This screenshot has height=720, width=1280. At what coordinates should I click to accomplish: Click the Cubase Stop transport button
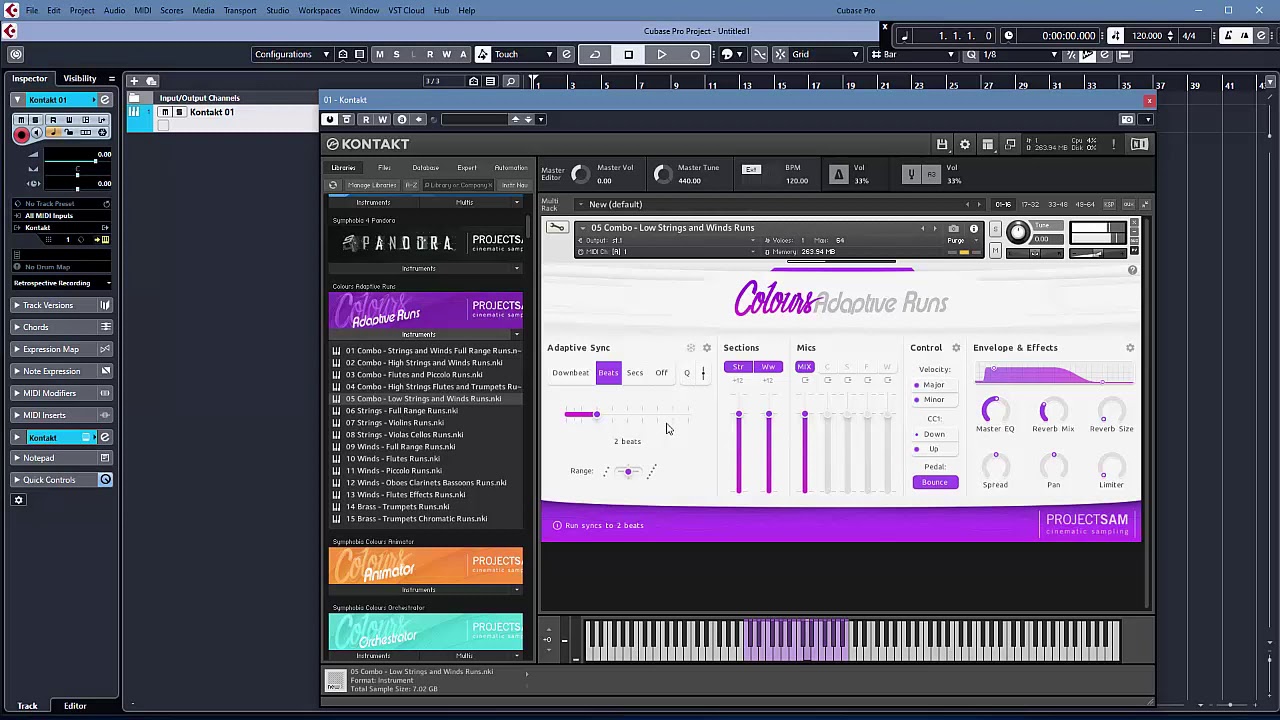pos(628,54)
